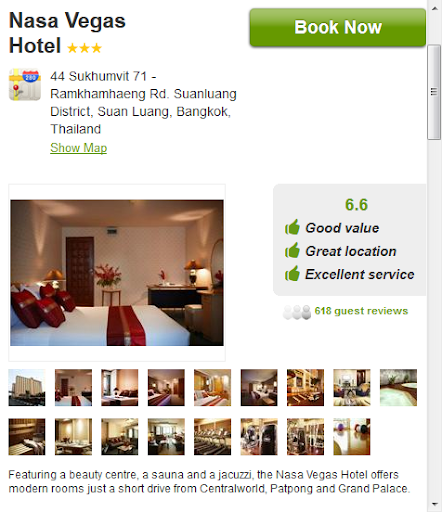This screenshot has width=442, height=512.
Task: Click the 6.6 rating score
Action: pyautogui.click(x=356, y=205)
